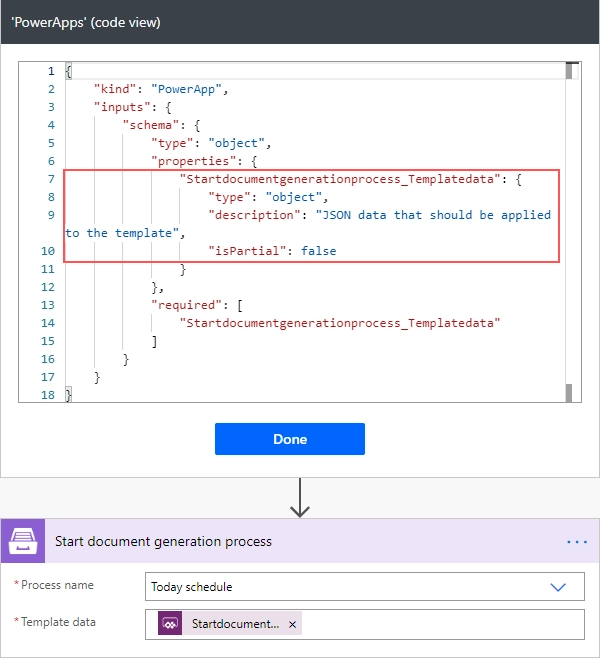Open the Process name dropdown chevron
The width and height of the screenshot is (600, 658).
tap(558, 587)
